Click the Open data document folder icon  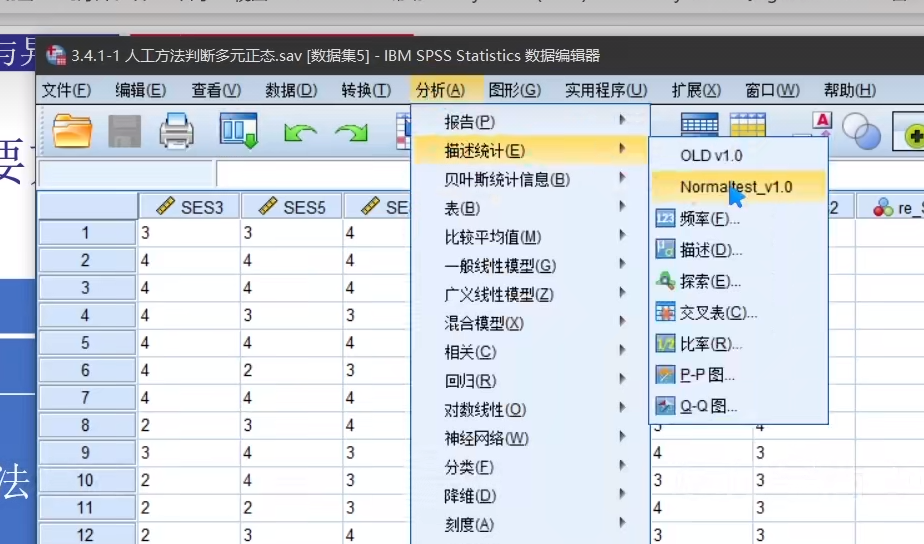tap(72, 130)
